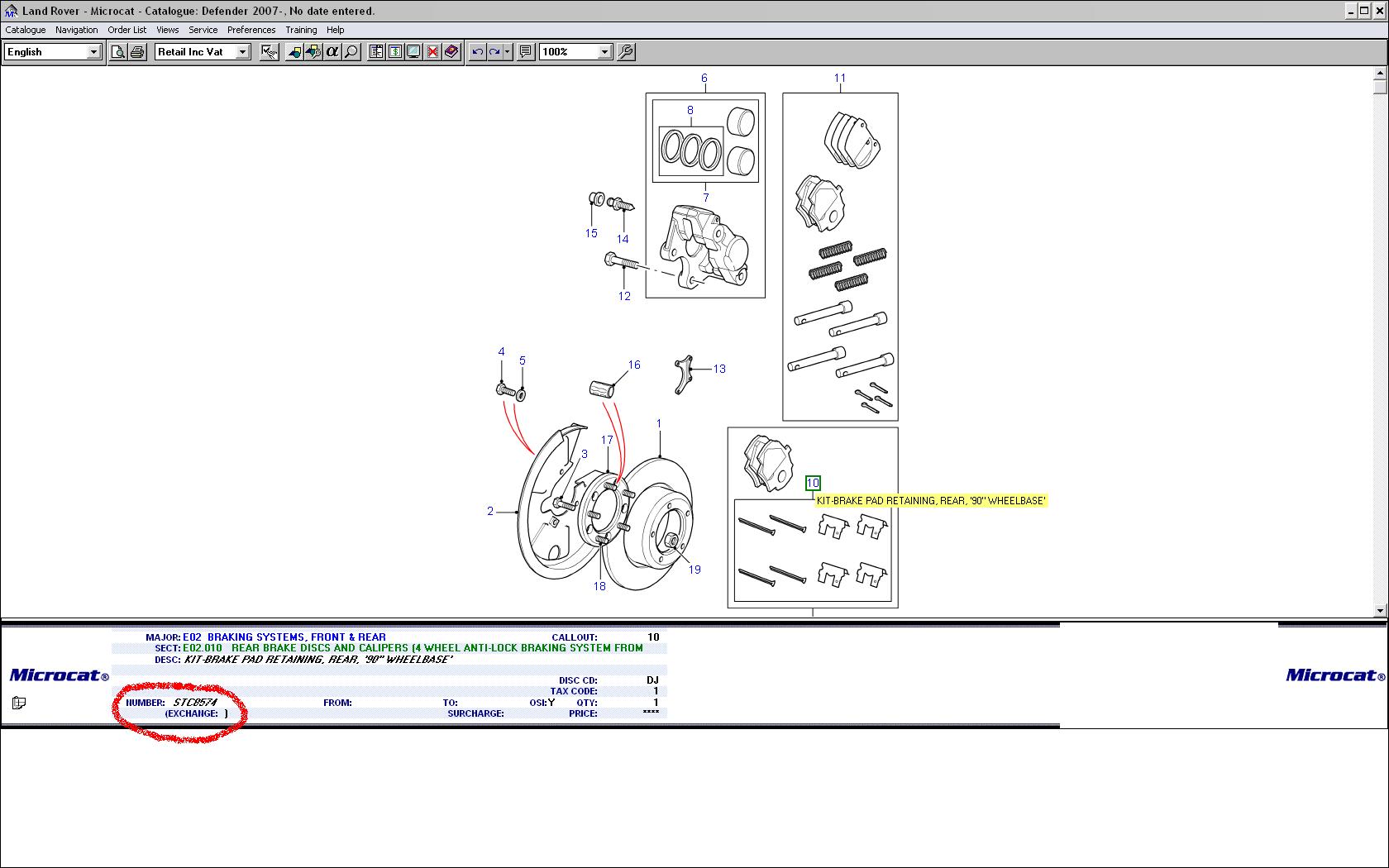Click the first shapes navigation icon

pos(294,52)
